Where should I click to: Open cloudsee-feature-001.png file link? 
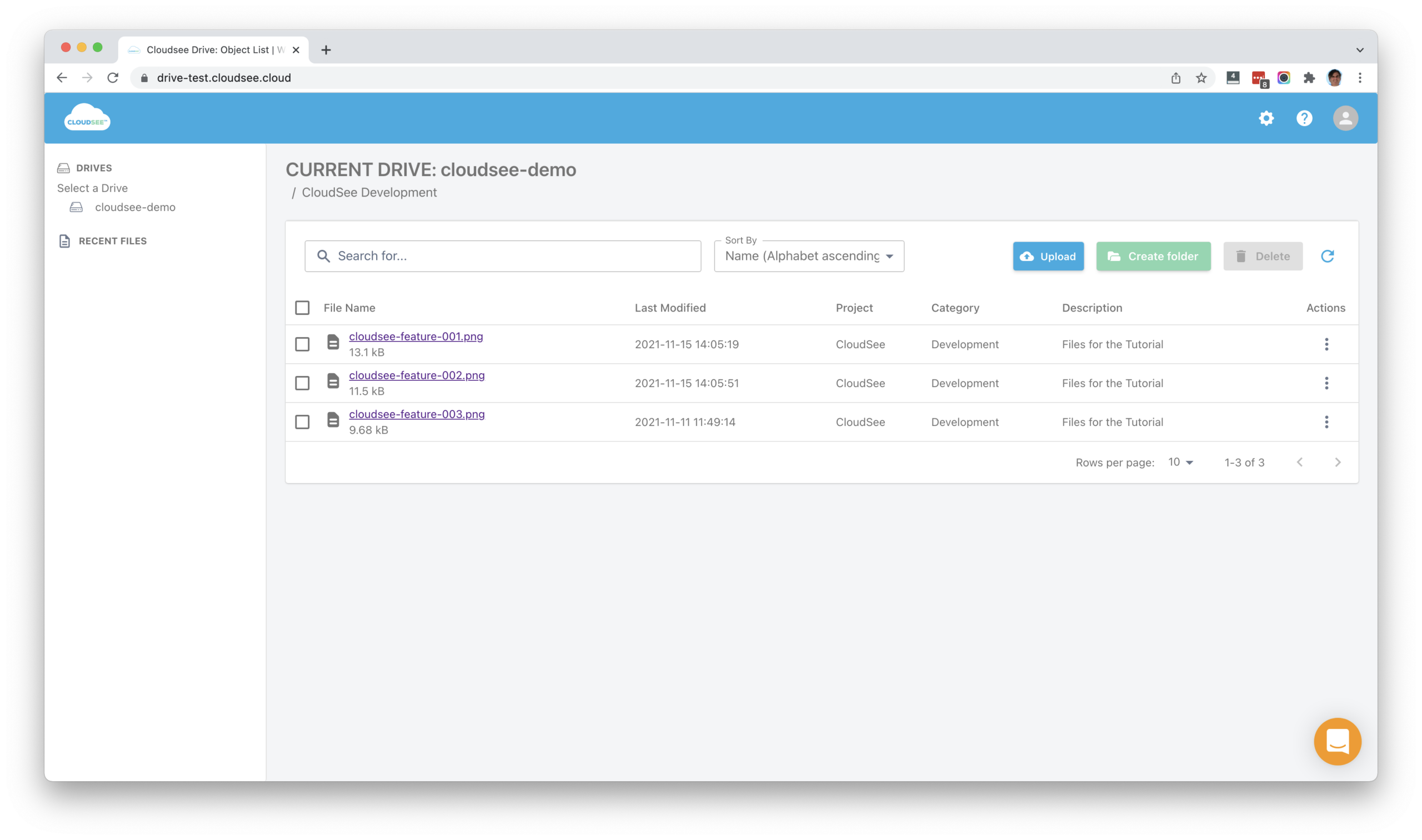point(415,336)
